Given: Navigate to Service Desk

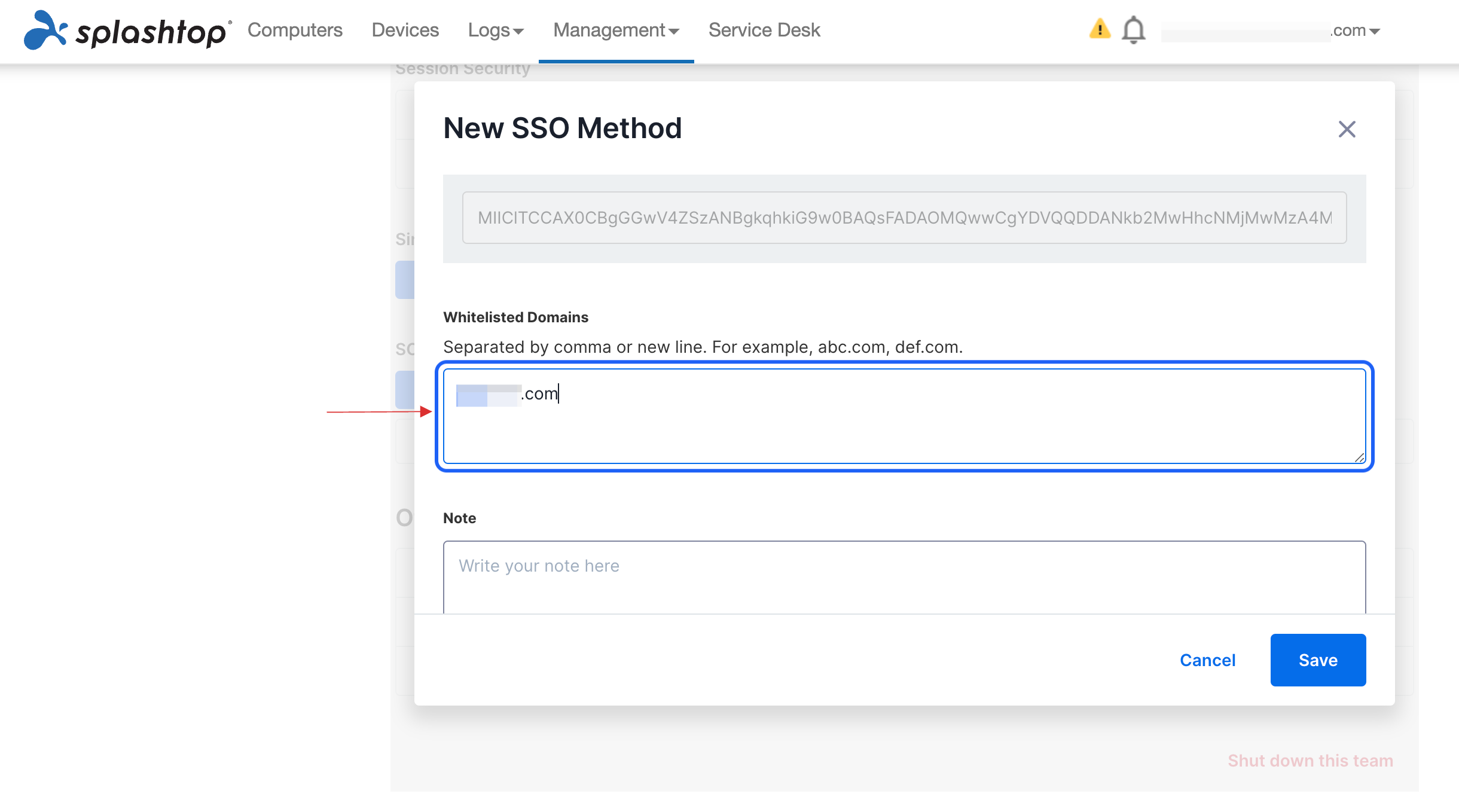Looking at the screenshot, I should point(764,30).
